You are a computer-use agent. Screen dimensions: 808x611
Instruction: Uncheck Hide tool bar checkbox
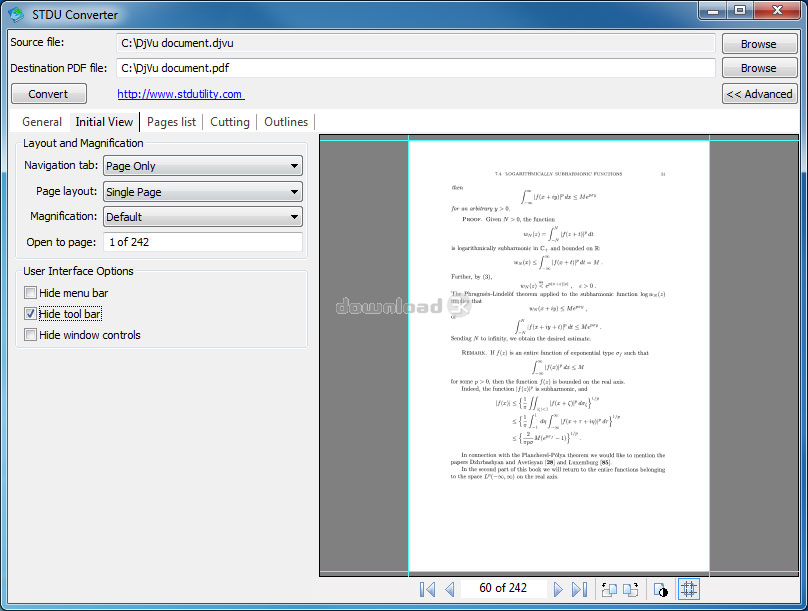(x=30, y=314)
